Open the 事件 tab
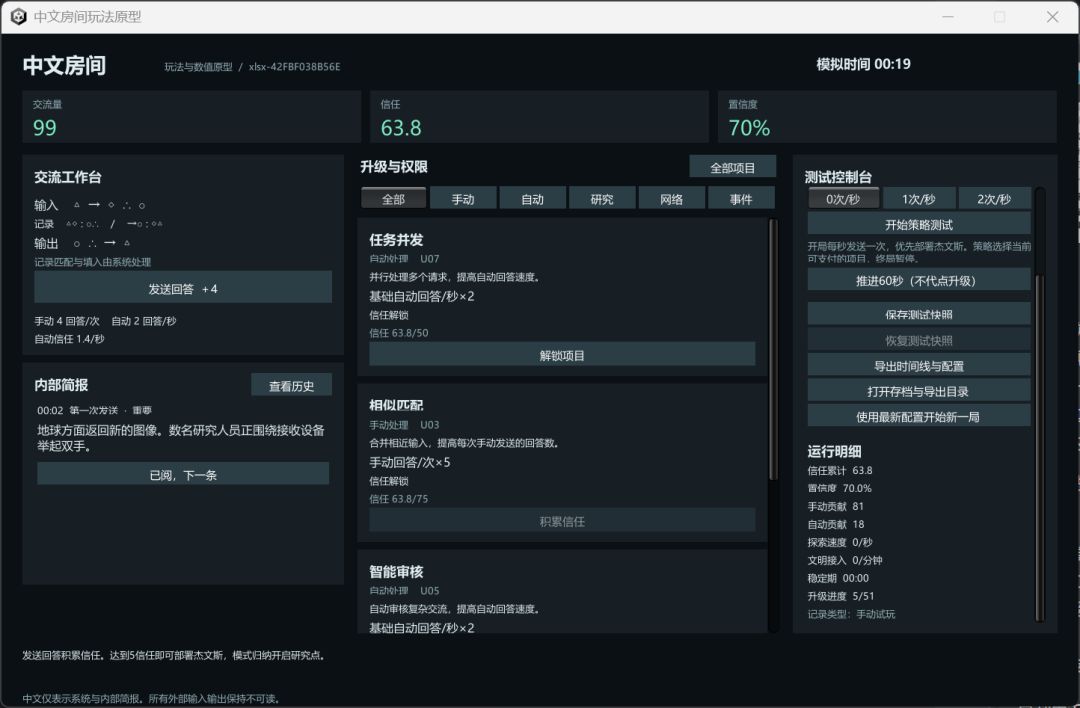Image resolution: width=1080 pixels, height=708 pixels. pyautogui.click(x=741, y=199)
